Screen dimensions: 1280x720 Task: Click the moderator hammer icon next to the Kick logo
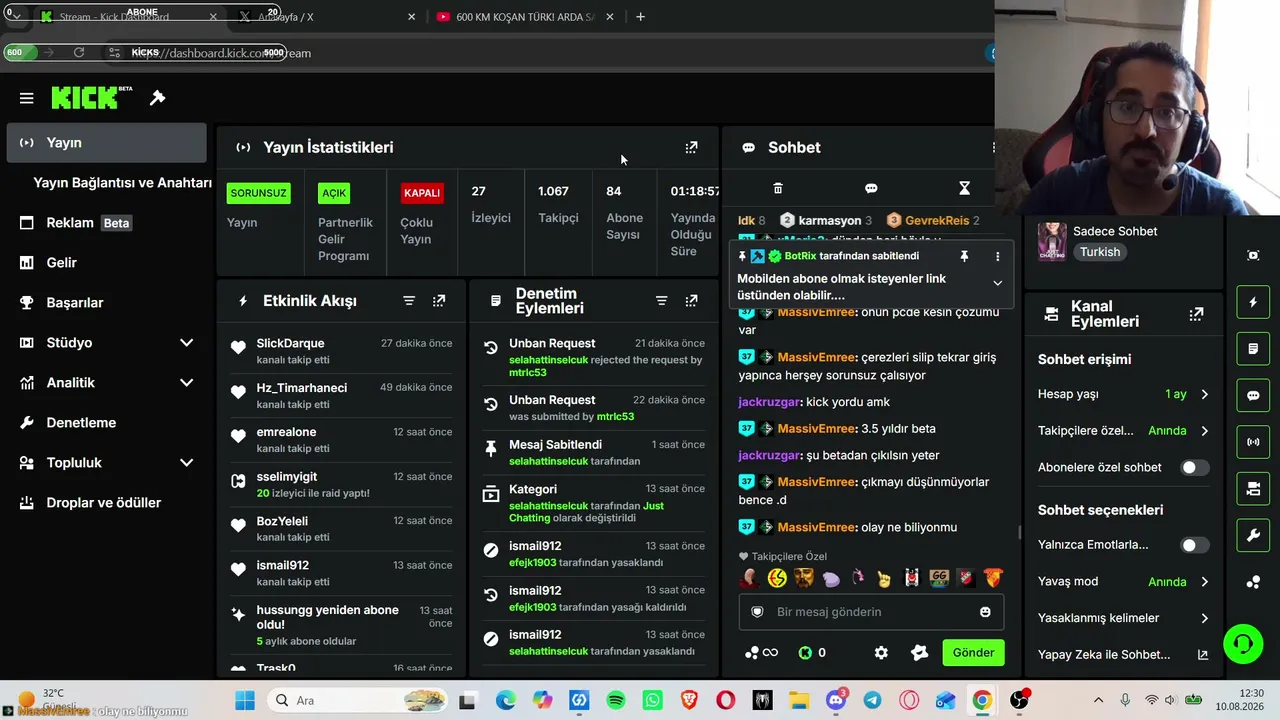point(157,98)
